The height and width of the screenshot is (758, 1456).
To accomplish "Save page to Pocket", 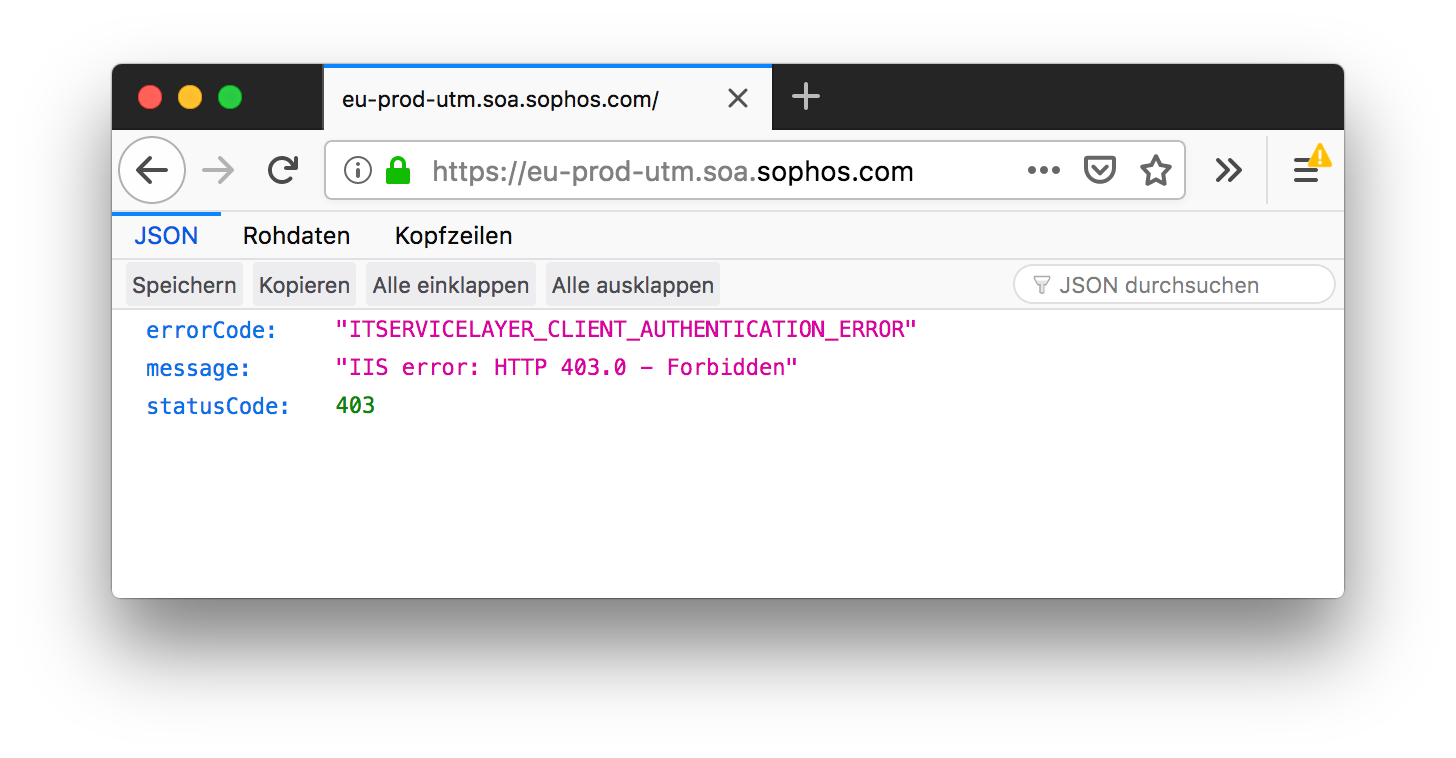I will (x=1100, y=171).
